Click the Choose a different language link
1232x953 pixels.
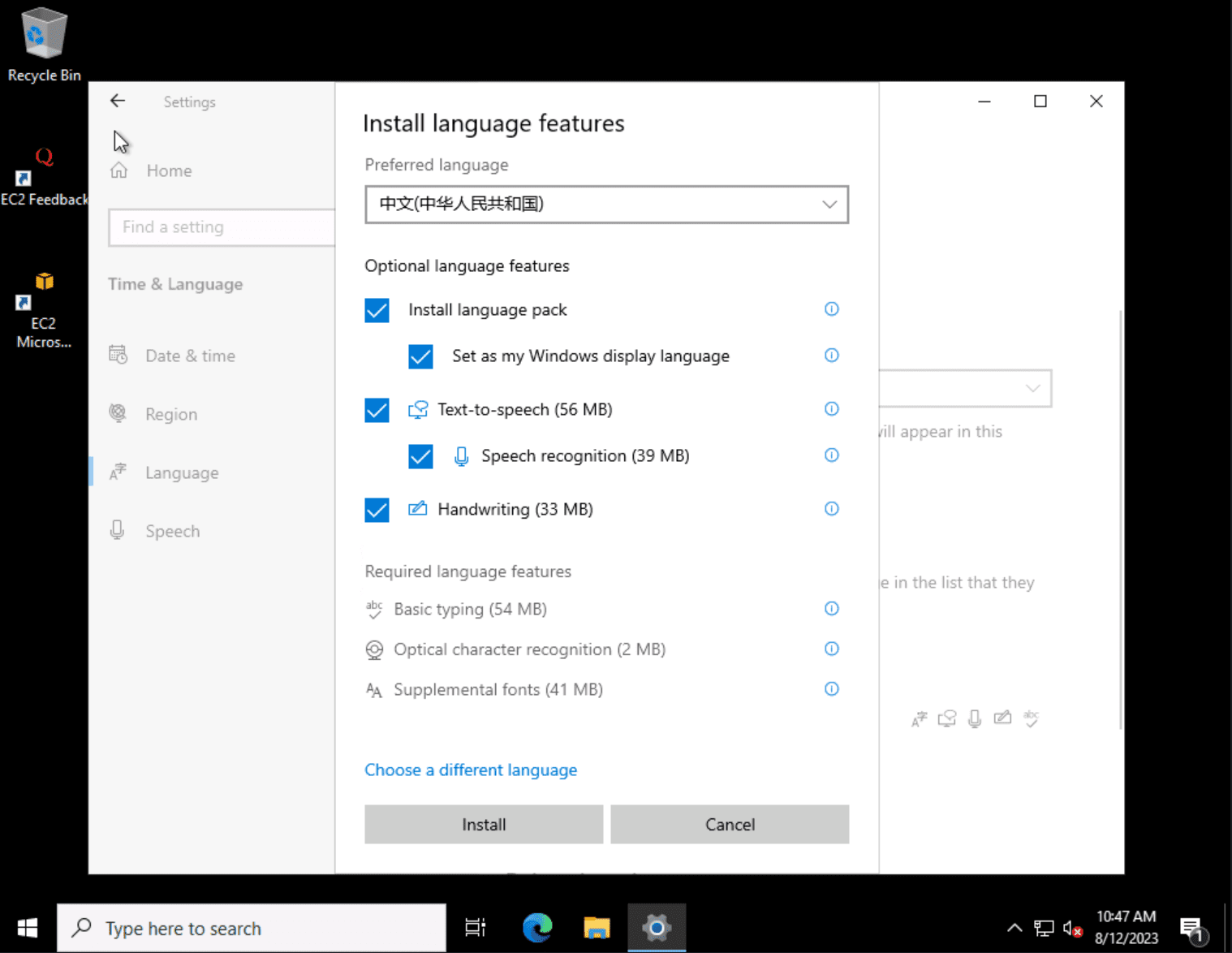click(471, 770)
